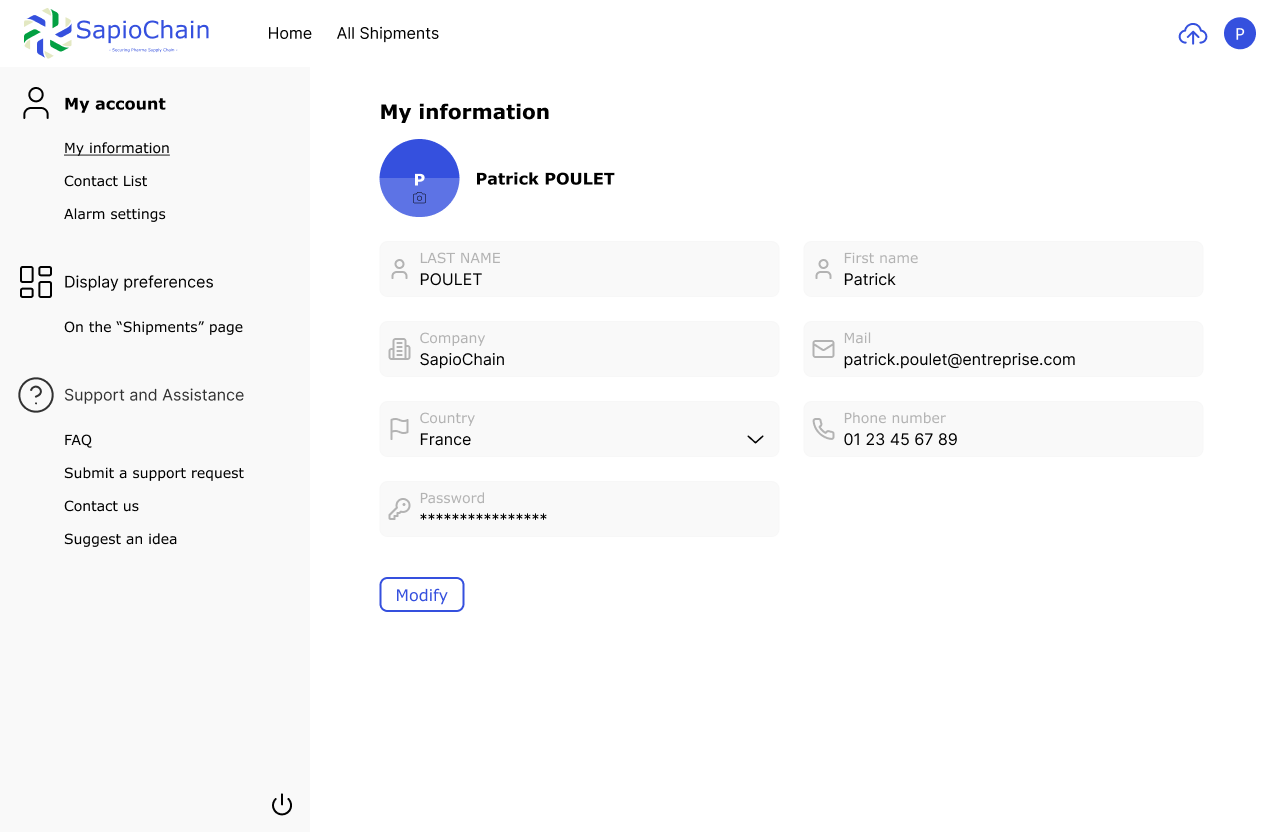1280x832 pixels.
Task: Open Contact List in sidebar
Action: [x=106, y=181]
